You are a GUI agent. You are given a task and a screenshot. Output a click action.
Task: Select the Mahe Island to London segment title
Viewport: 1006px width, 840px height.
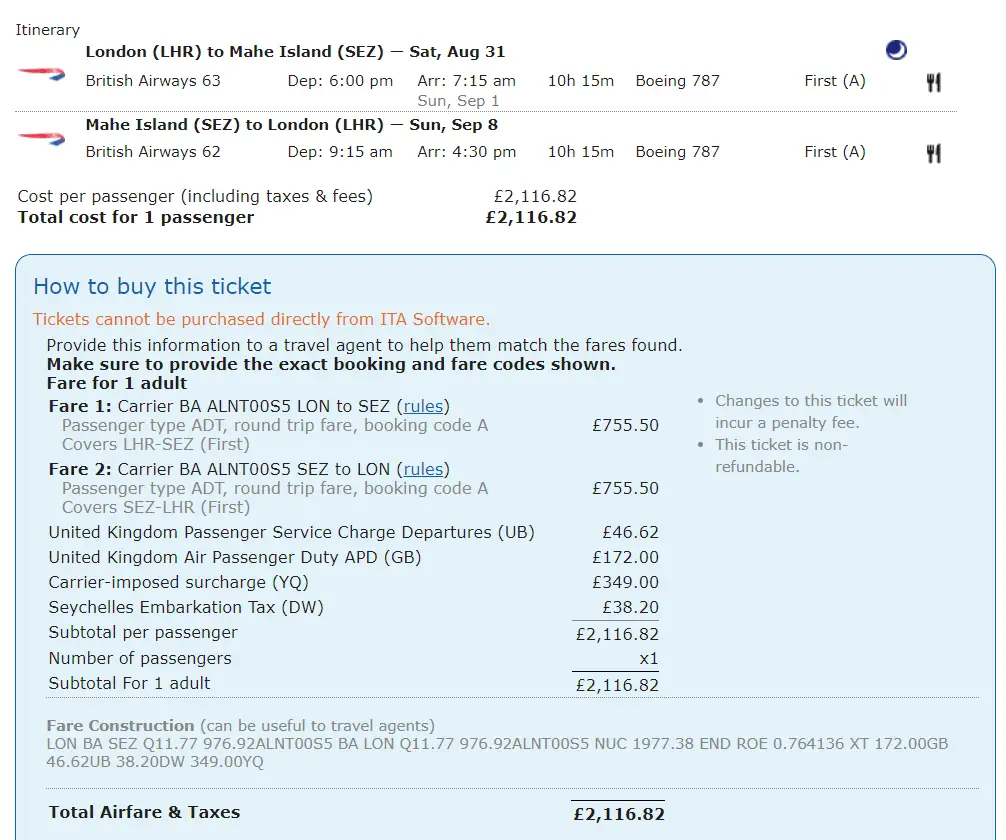pyautogui.click(x=291, y=125)
